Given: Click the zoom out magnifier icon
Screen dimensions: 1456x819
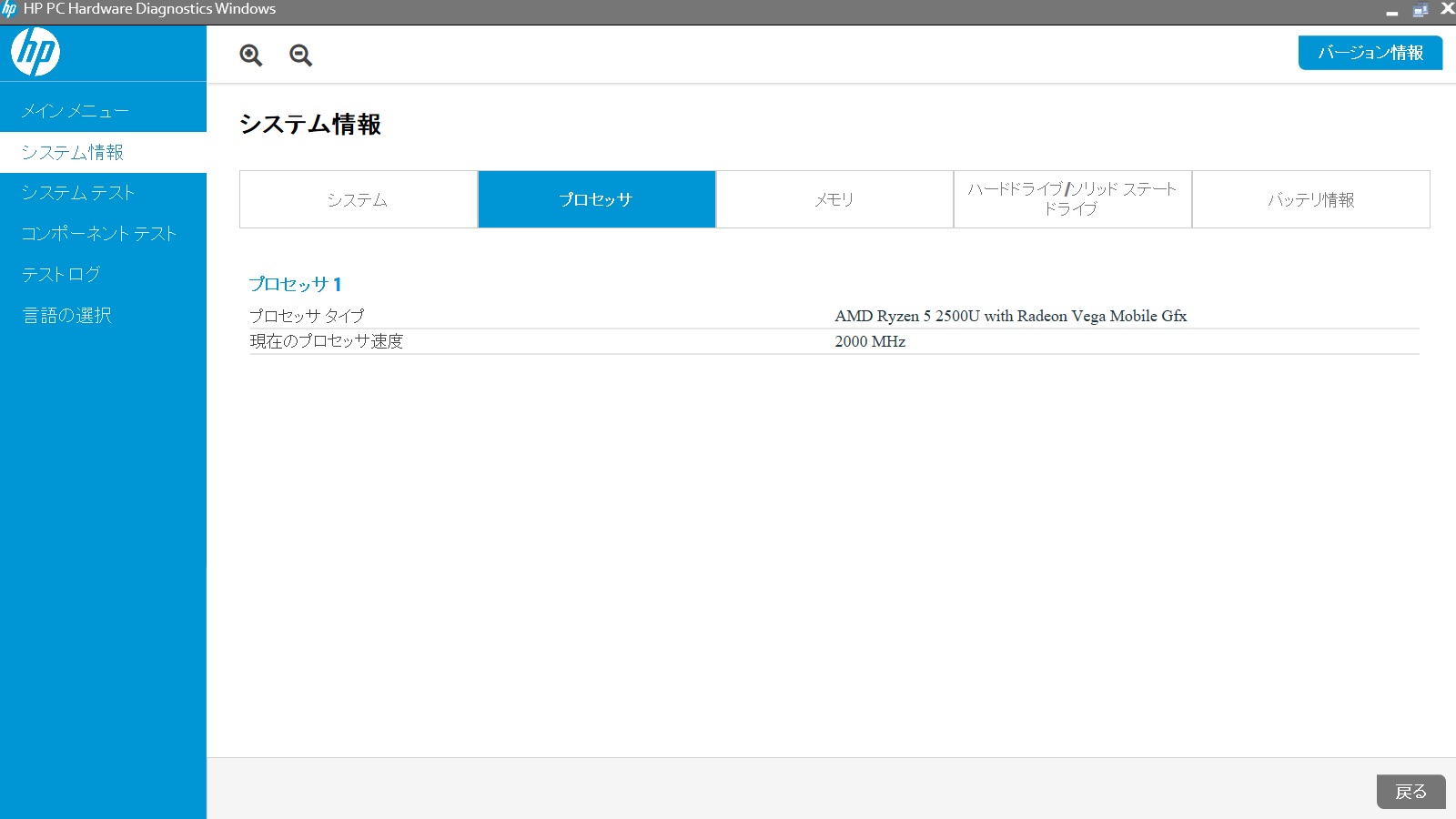Looking at the screenshot, I should (x=301, y=56).
